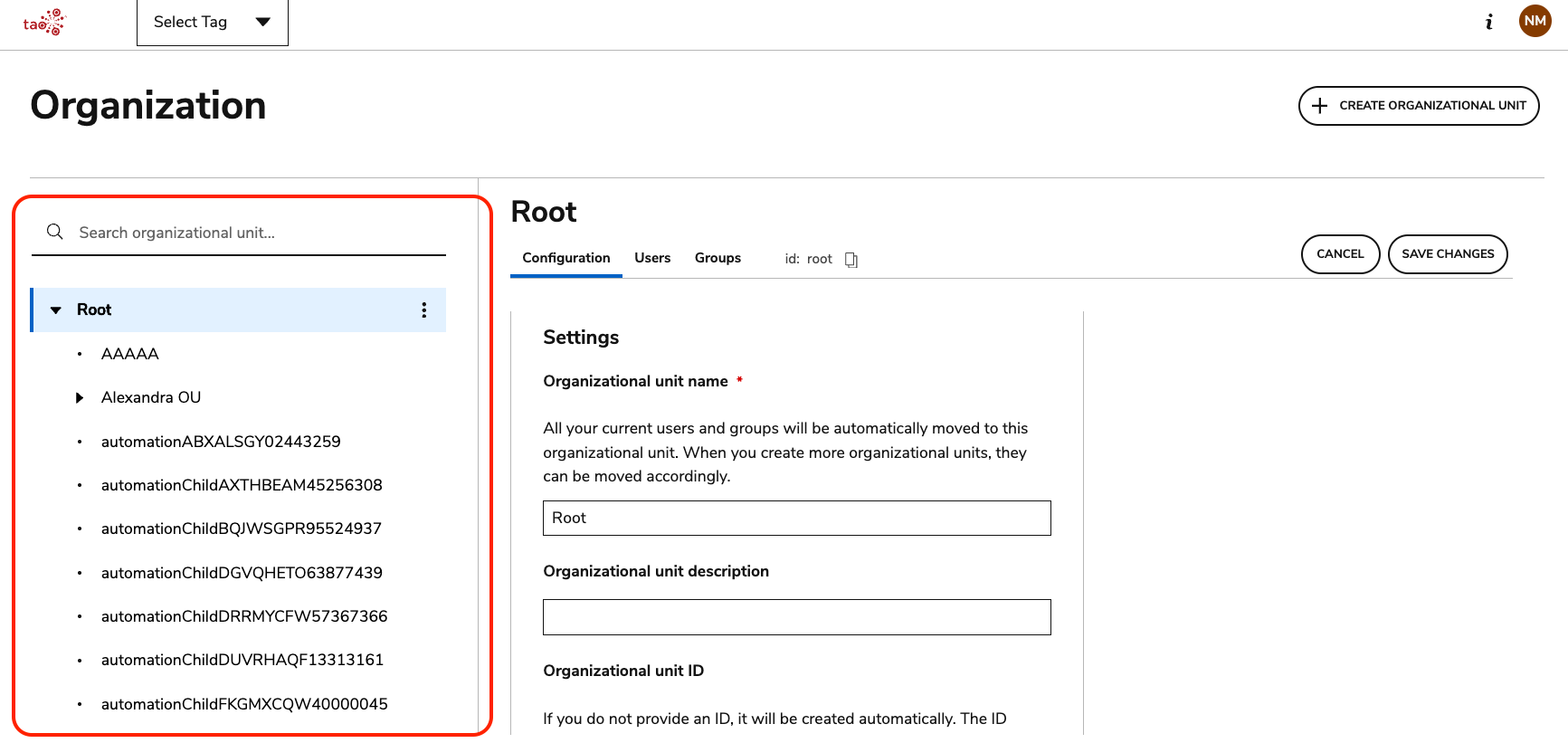Click the tao logo icon
This screenshot has width=1568, height=743.
click(44, 22)
